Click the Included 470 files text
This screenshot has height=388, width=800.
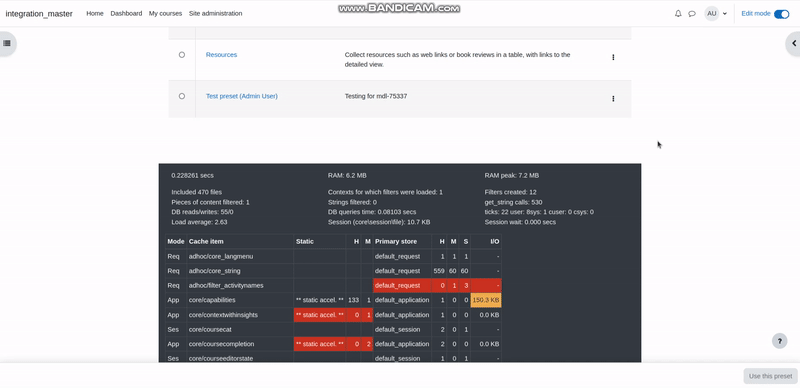[x=196, y=192]
